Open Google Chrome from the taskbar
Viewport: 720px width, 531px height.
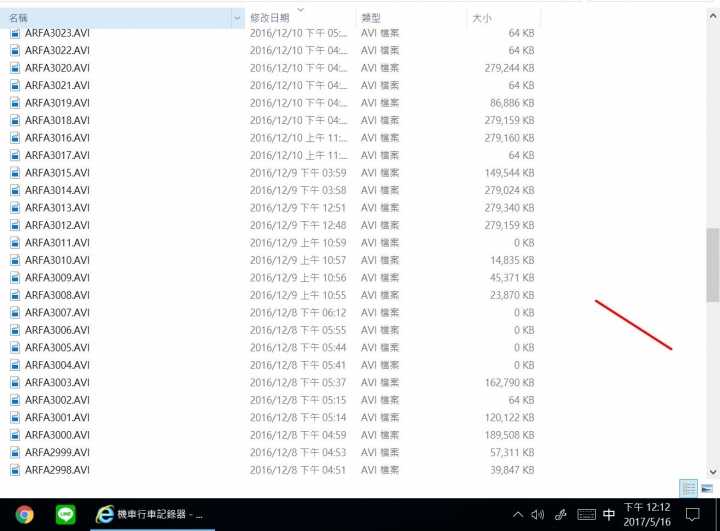[x=24, y=514]
